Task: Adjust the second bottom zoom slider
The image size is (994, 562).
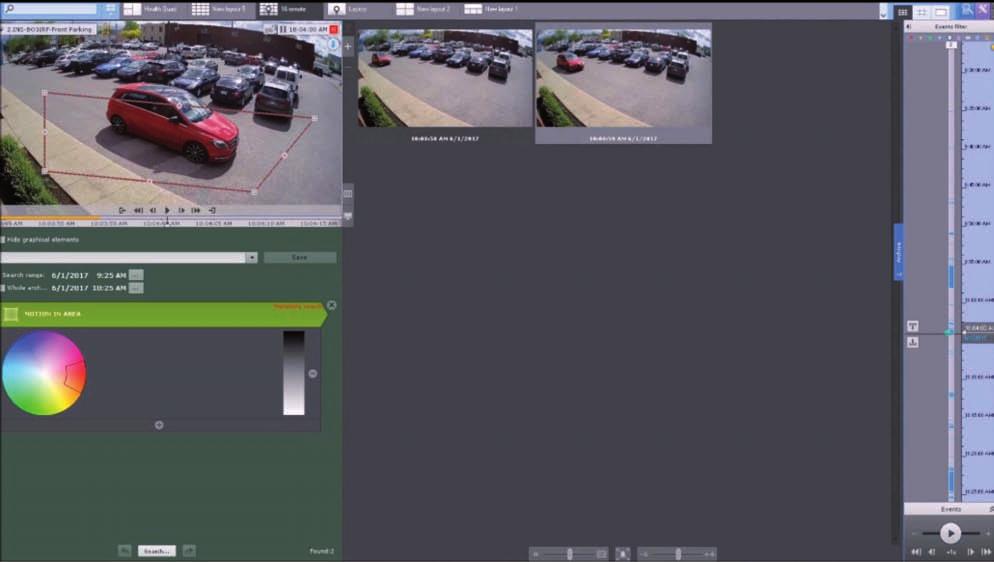Action: point(677,554)
